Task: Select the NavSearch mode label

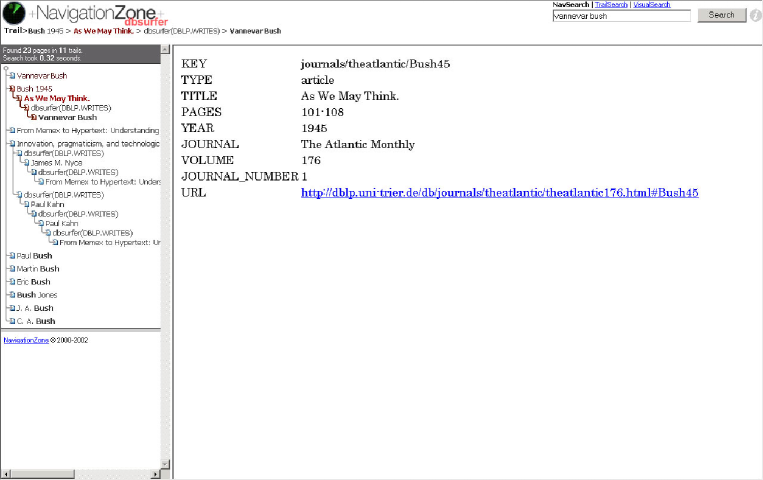Action: point(571,4)
